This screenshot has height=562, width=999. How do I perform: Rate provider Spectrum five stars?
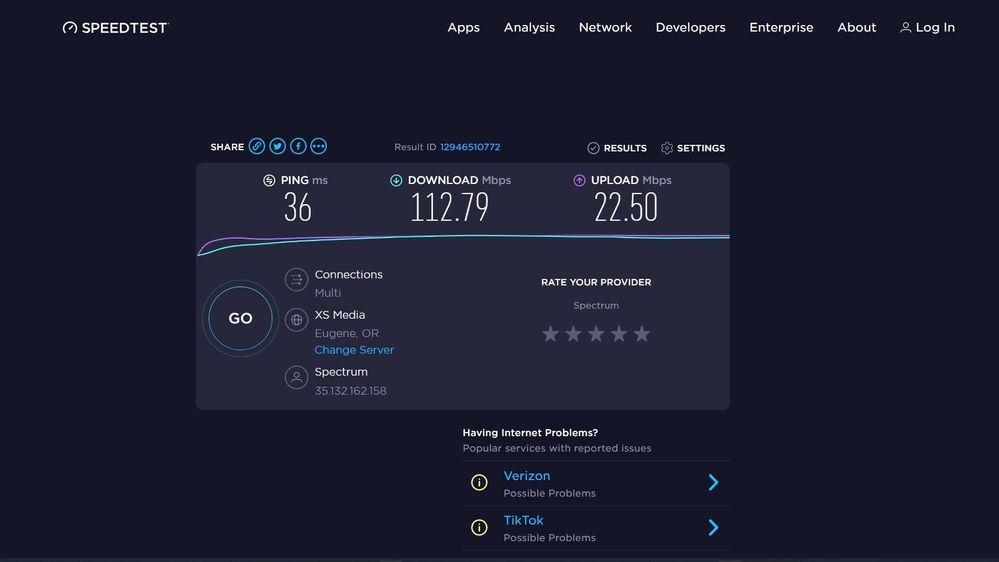click(642, 334)
